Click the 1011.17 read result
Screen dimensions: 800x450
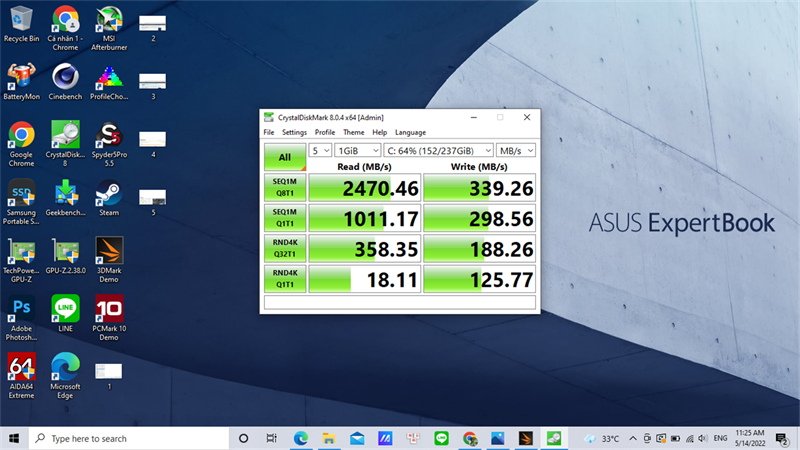pyautogui.click(x=365, y=218)
